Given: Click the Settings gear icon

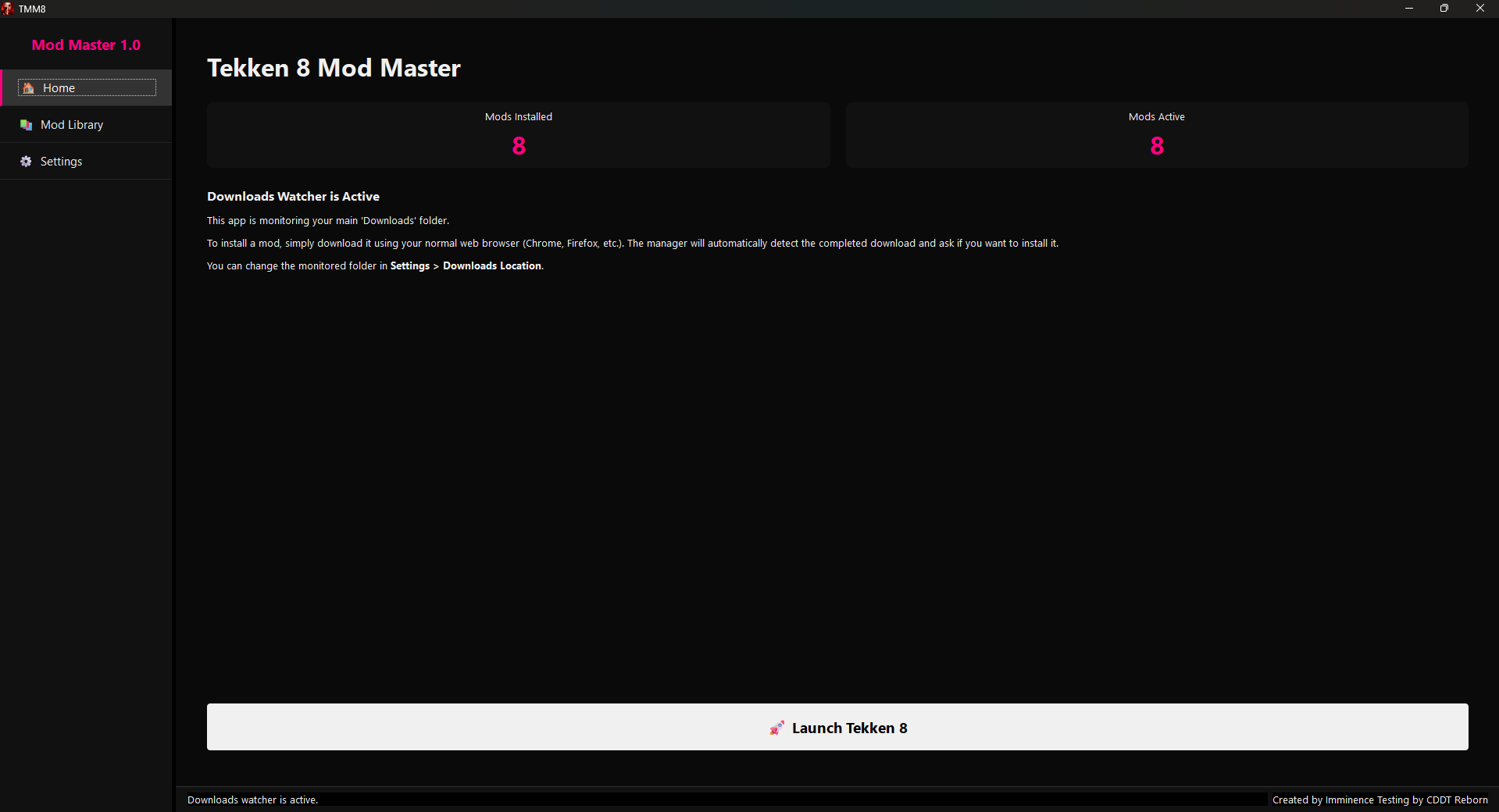Looking at the screenshot, I should (25, 162).
